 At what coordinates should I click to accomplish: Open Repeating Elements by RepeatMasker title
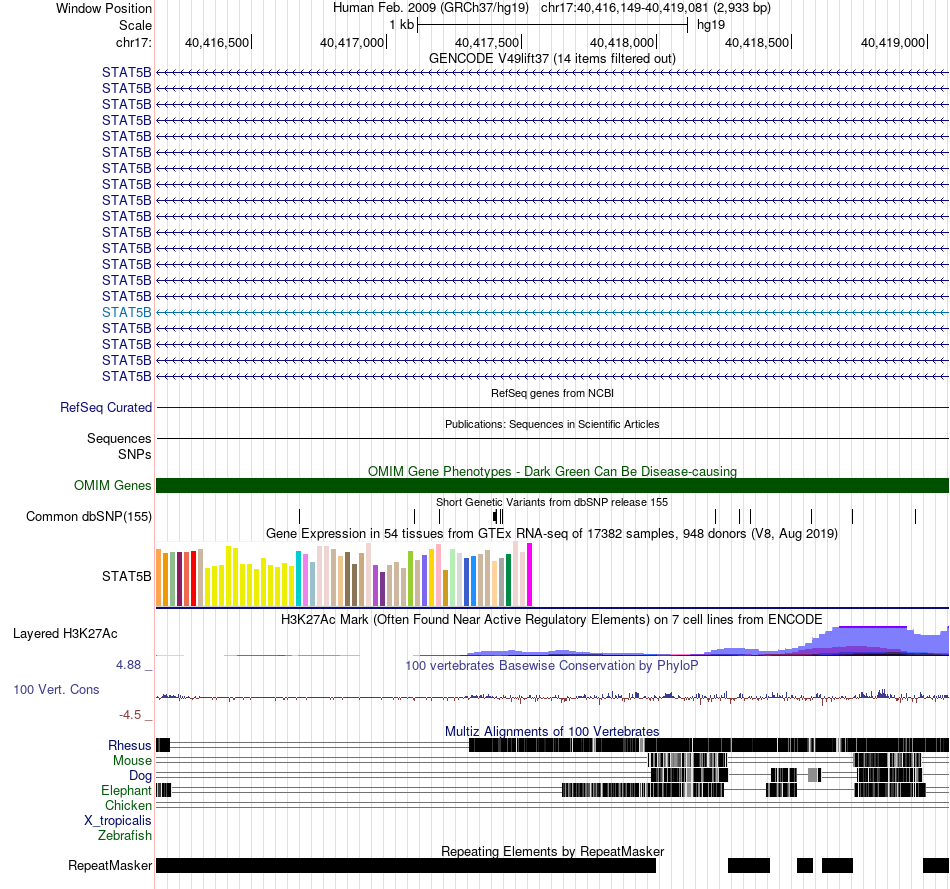click(552, 851)
